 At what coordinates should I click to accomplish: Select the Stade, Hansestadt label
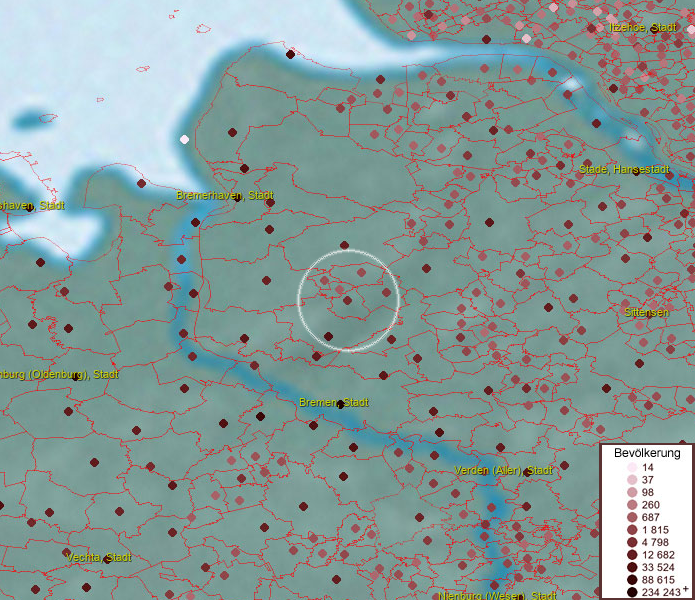[624, 170]
